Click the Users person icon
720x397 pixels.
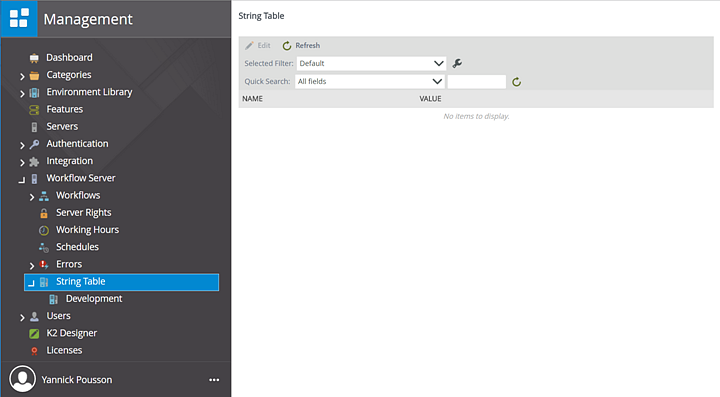click(x=34, y=317)
